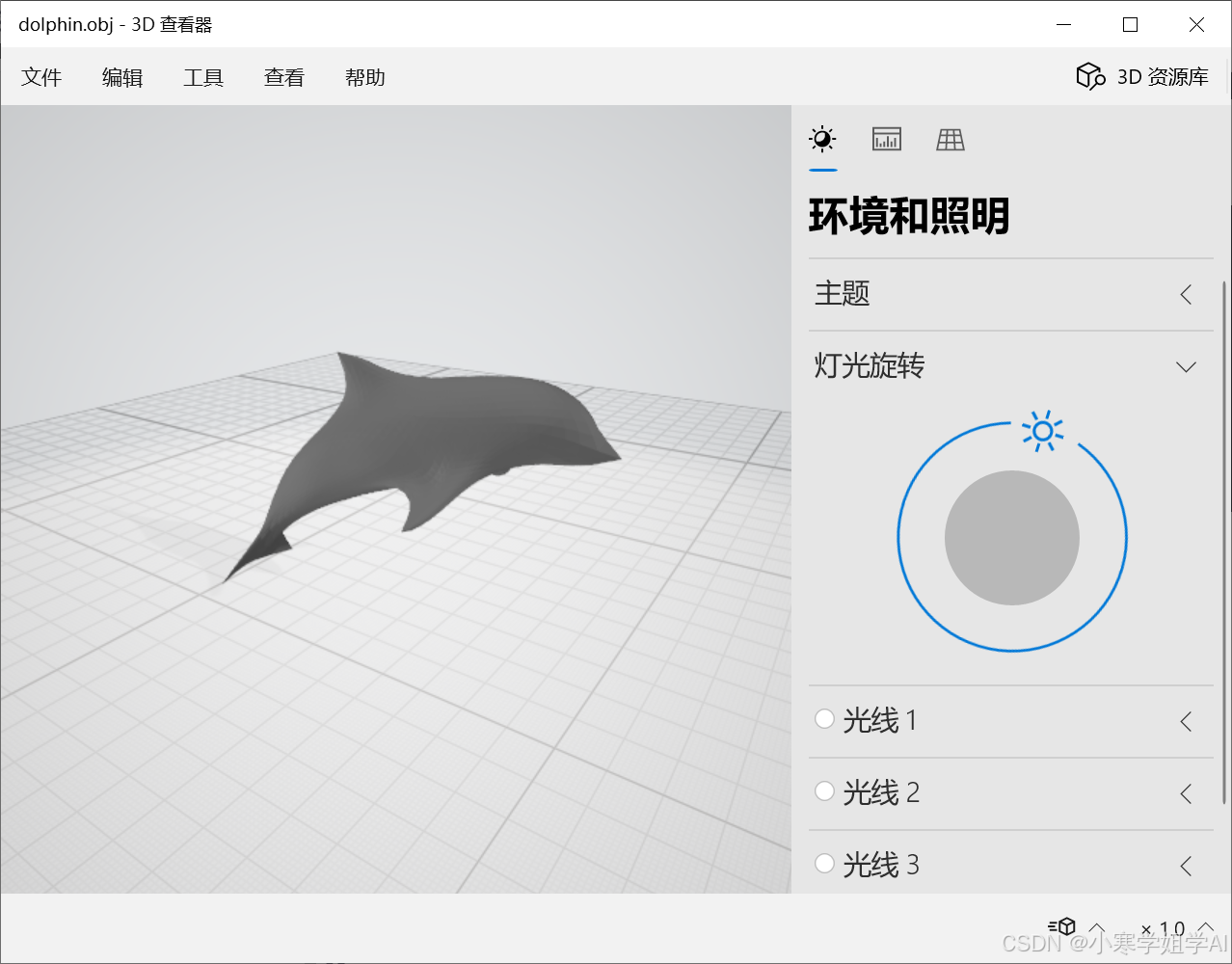The width and height of the screenshot is (1232, 964).
Task: Click the × 1.0 speed value
Action: point(1163,928)
